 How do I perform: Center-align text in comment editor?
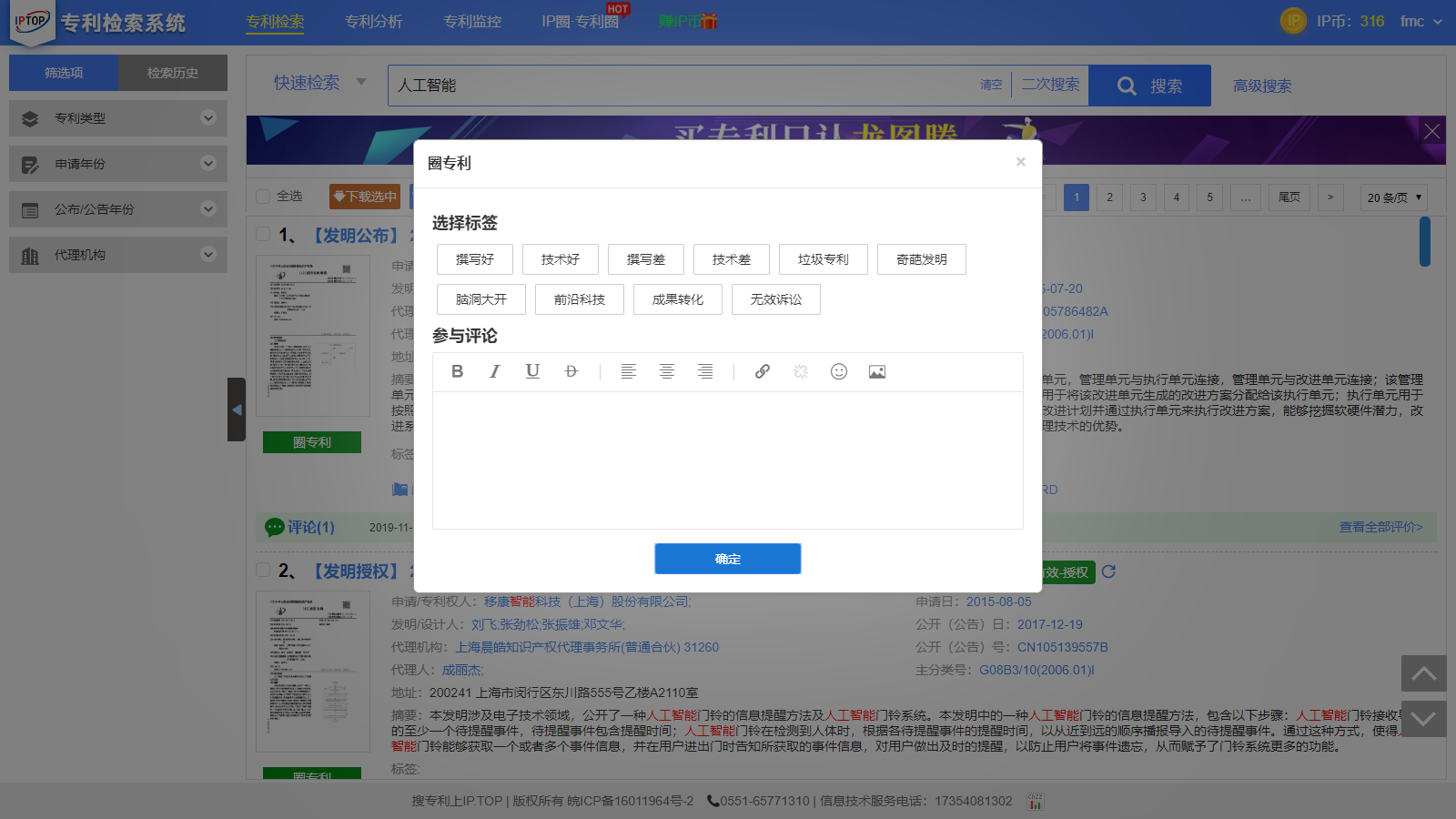tap(667, 371)
